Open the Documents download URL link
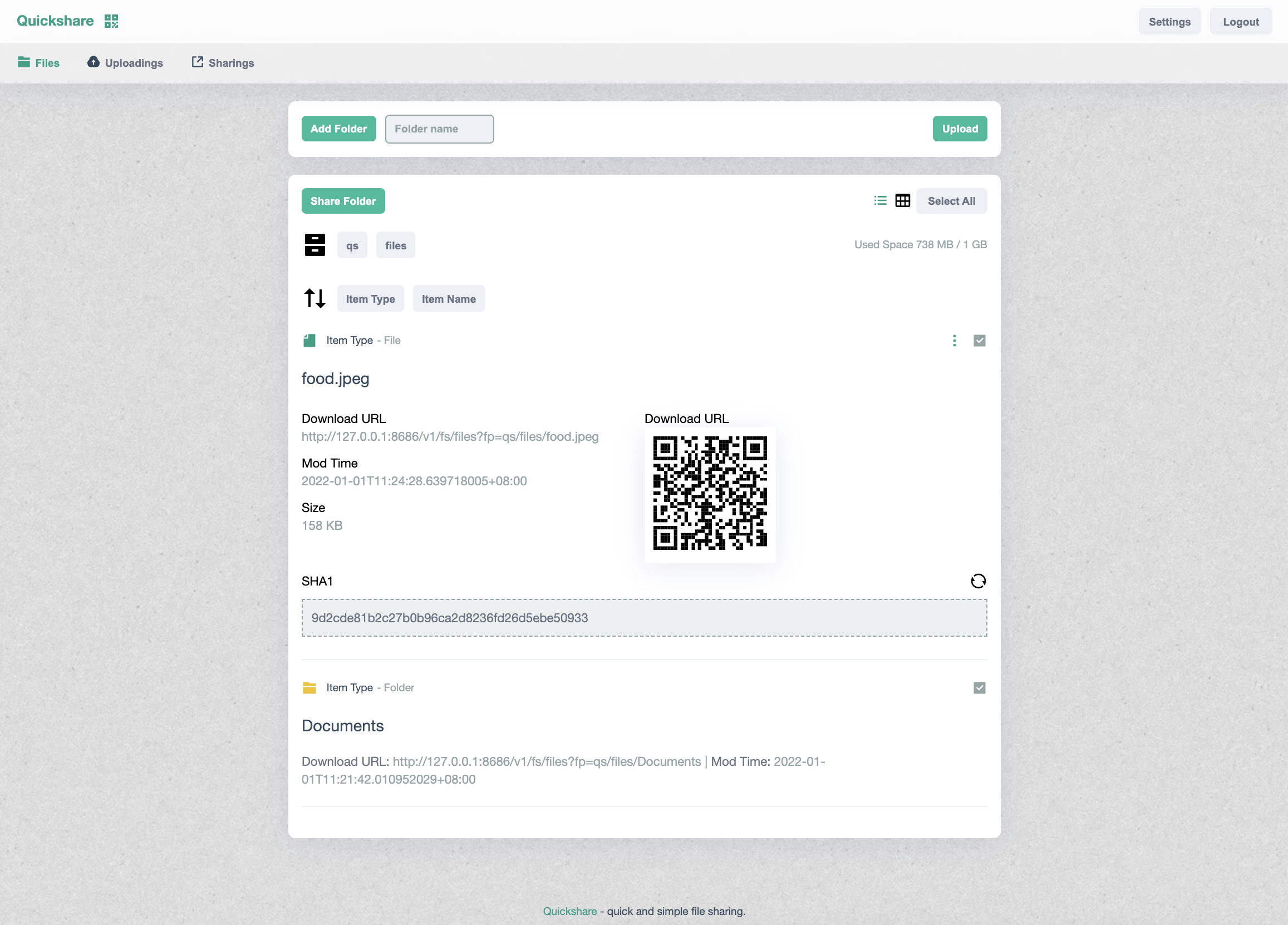 click(547, 761)
